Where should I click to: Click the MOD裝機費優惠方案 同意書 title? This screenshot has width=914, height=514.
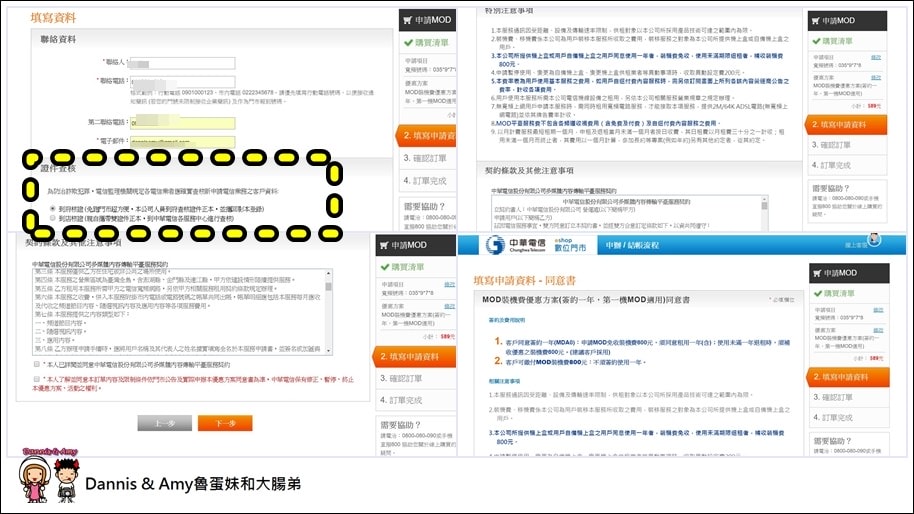(x=586, y=300)
